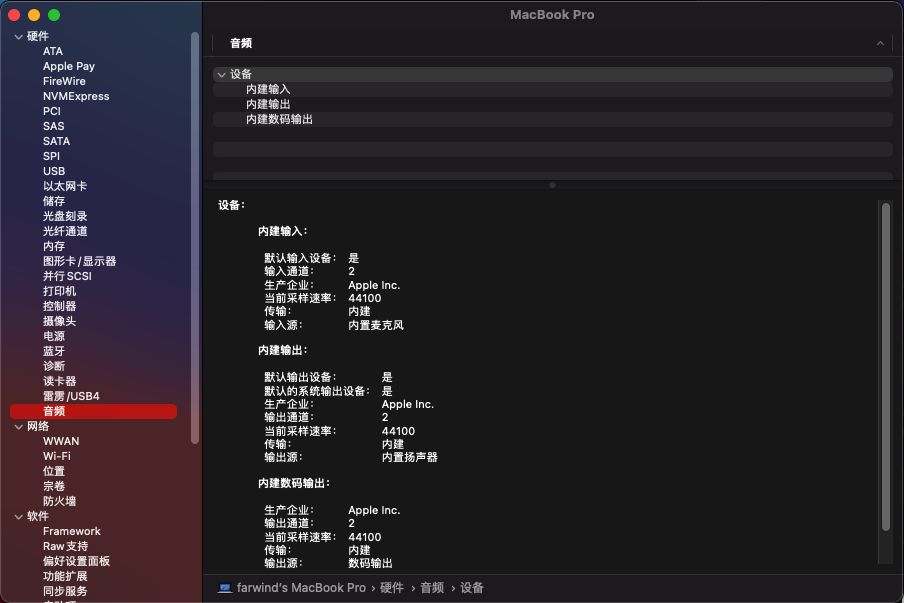Open 图形卡/显示器 in the sidebar

click(79, 261)
